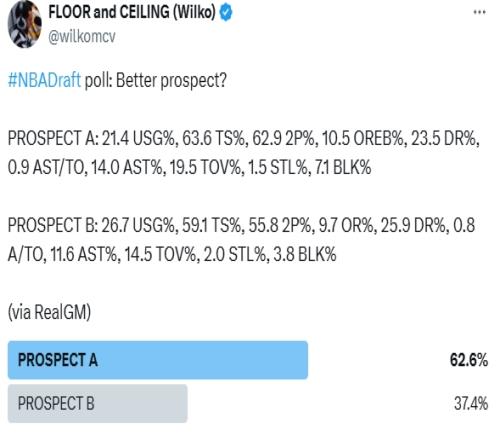This screenshot has height=440, width=500.
Task: Click the PROSPECT A label inside the bar
Action: (x=58, y=360)
